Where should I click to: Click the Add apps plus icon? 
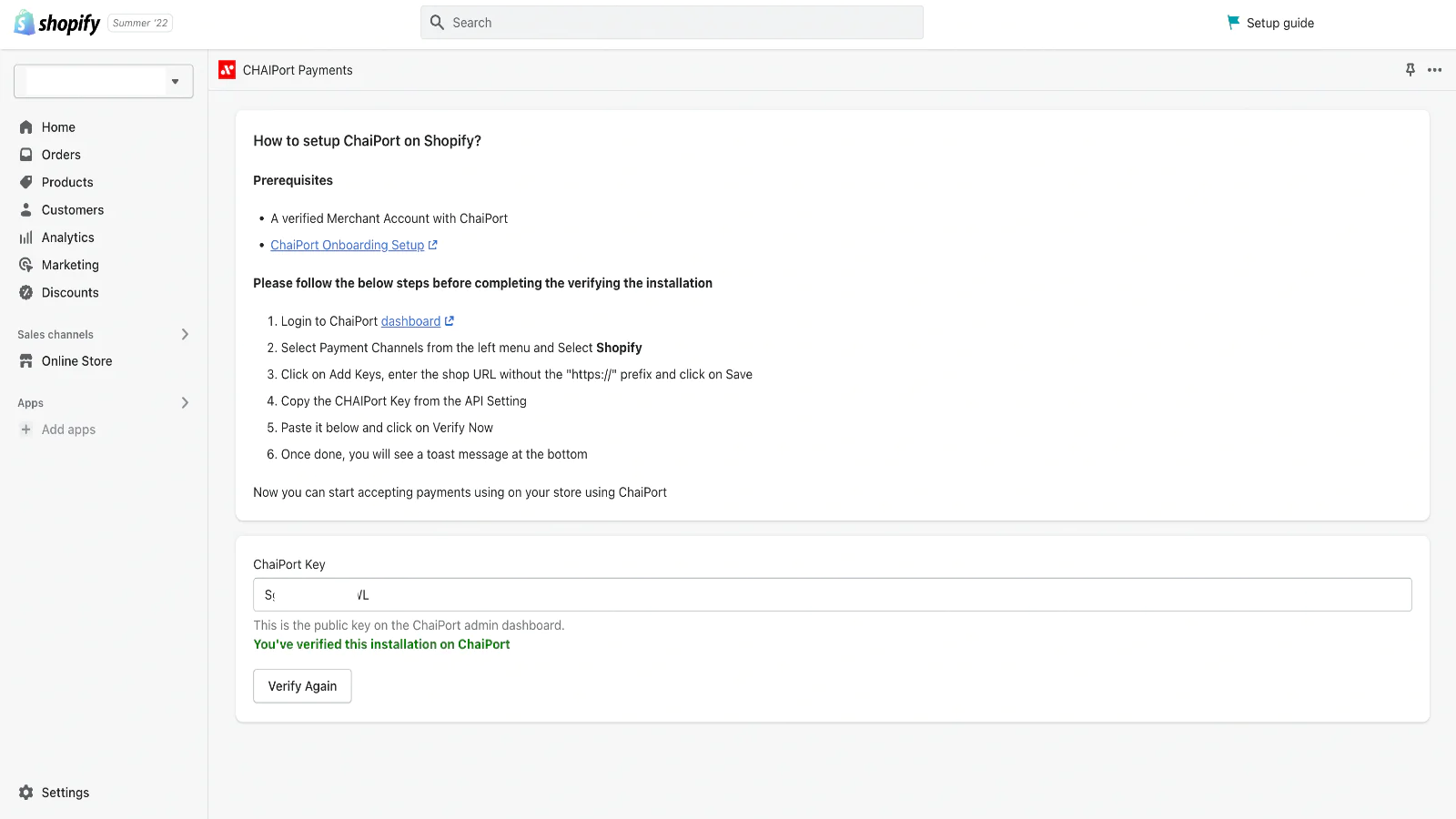click(26, 430)
